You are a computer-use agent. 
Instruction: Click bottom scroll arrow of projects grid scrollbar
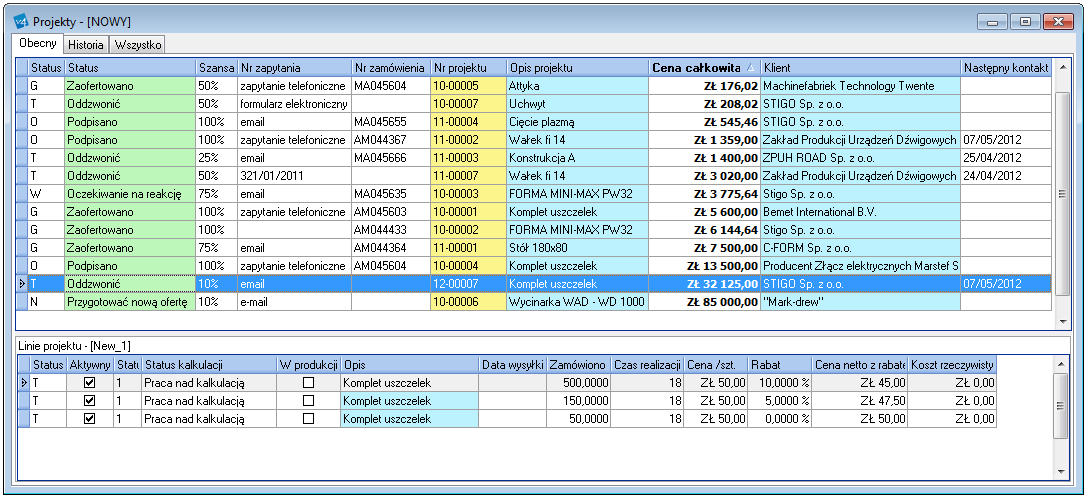coord(1062,321)
